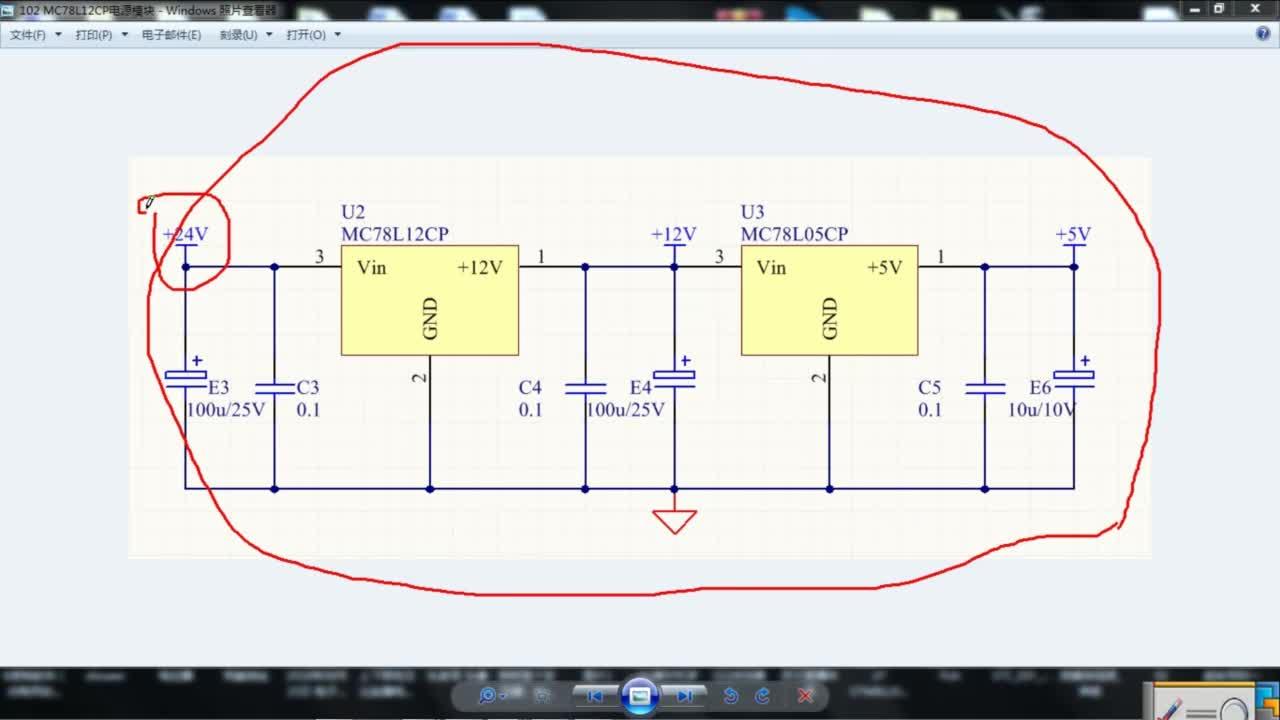Rotate the photo clockwise
The height and width of the screenshot is (720, 1280).
point(763,696)
